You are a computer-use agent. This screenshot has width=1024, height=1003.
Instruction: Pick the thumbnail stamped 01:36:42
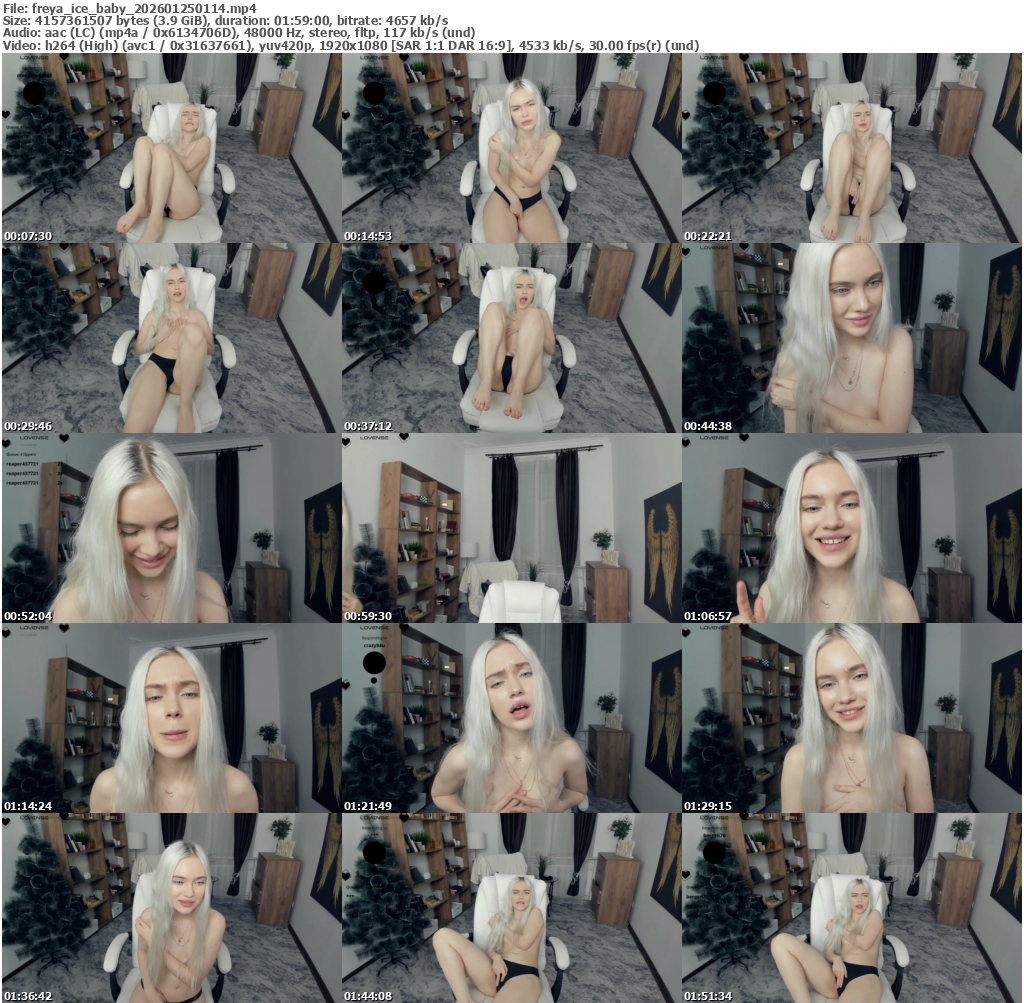pos(171,908)
